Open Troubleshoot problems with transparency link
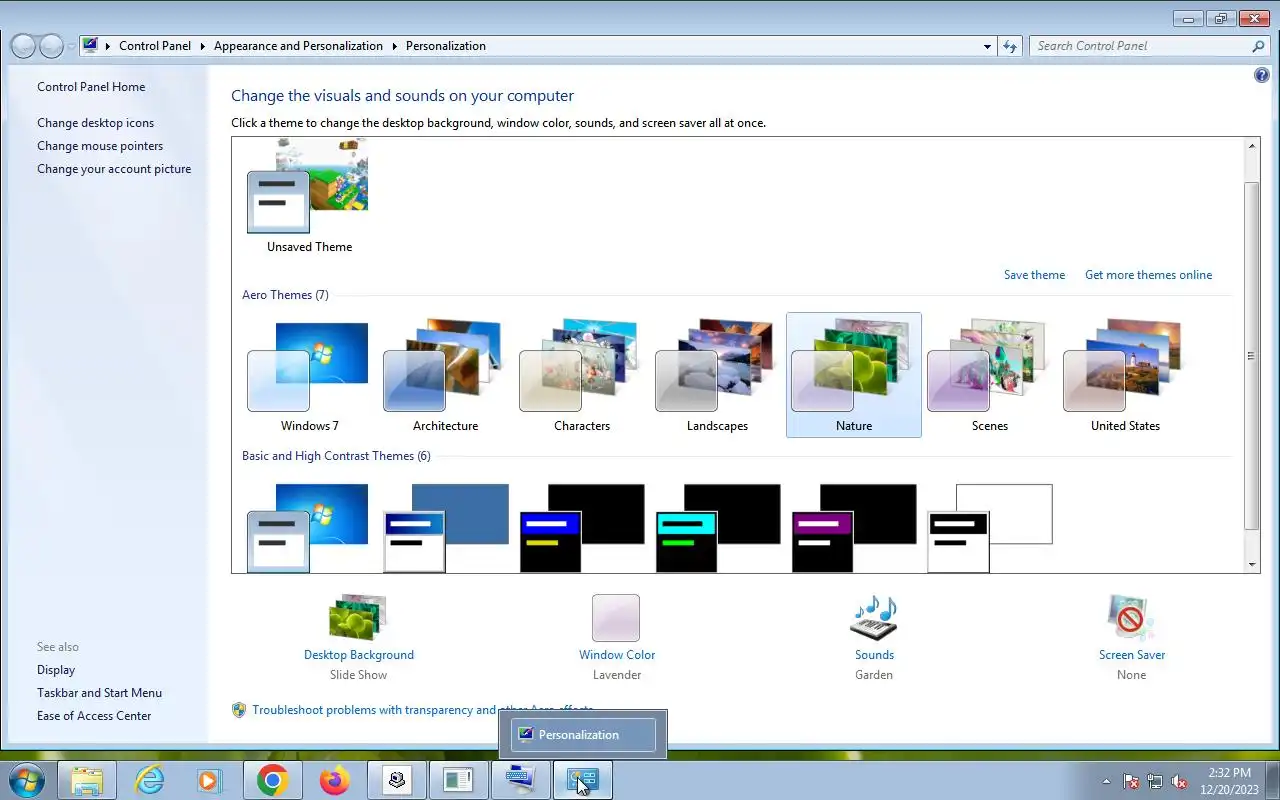Image resolution: width=1280 pixels, height=800 pixels. [x=422, y=710]
